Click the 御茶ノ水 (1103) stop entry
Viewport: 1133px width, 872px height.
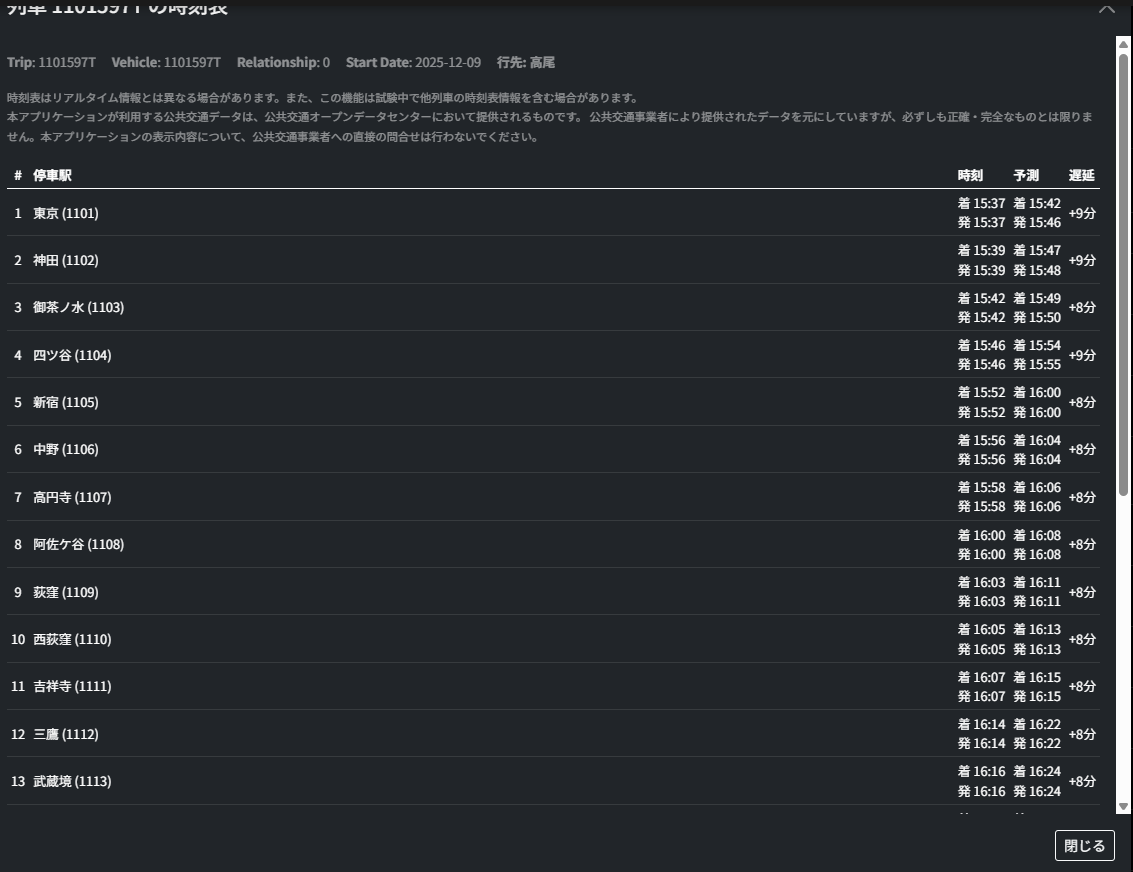tap(78, 307)
